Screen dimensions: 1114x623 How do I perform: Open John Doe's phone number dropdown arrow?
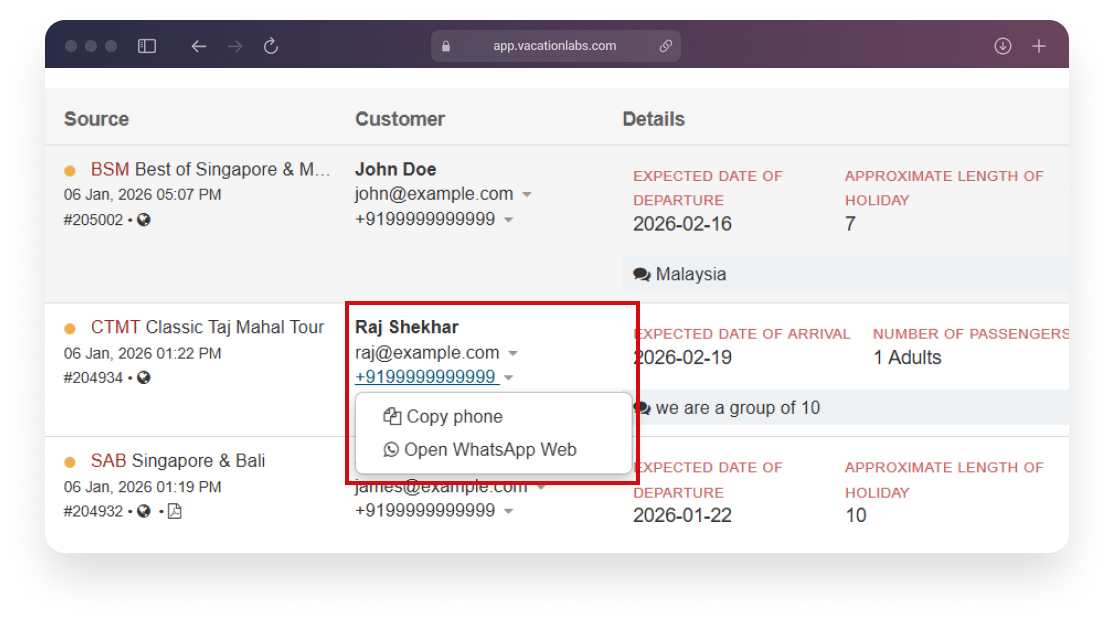(508, 220)
